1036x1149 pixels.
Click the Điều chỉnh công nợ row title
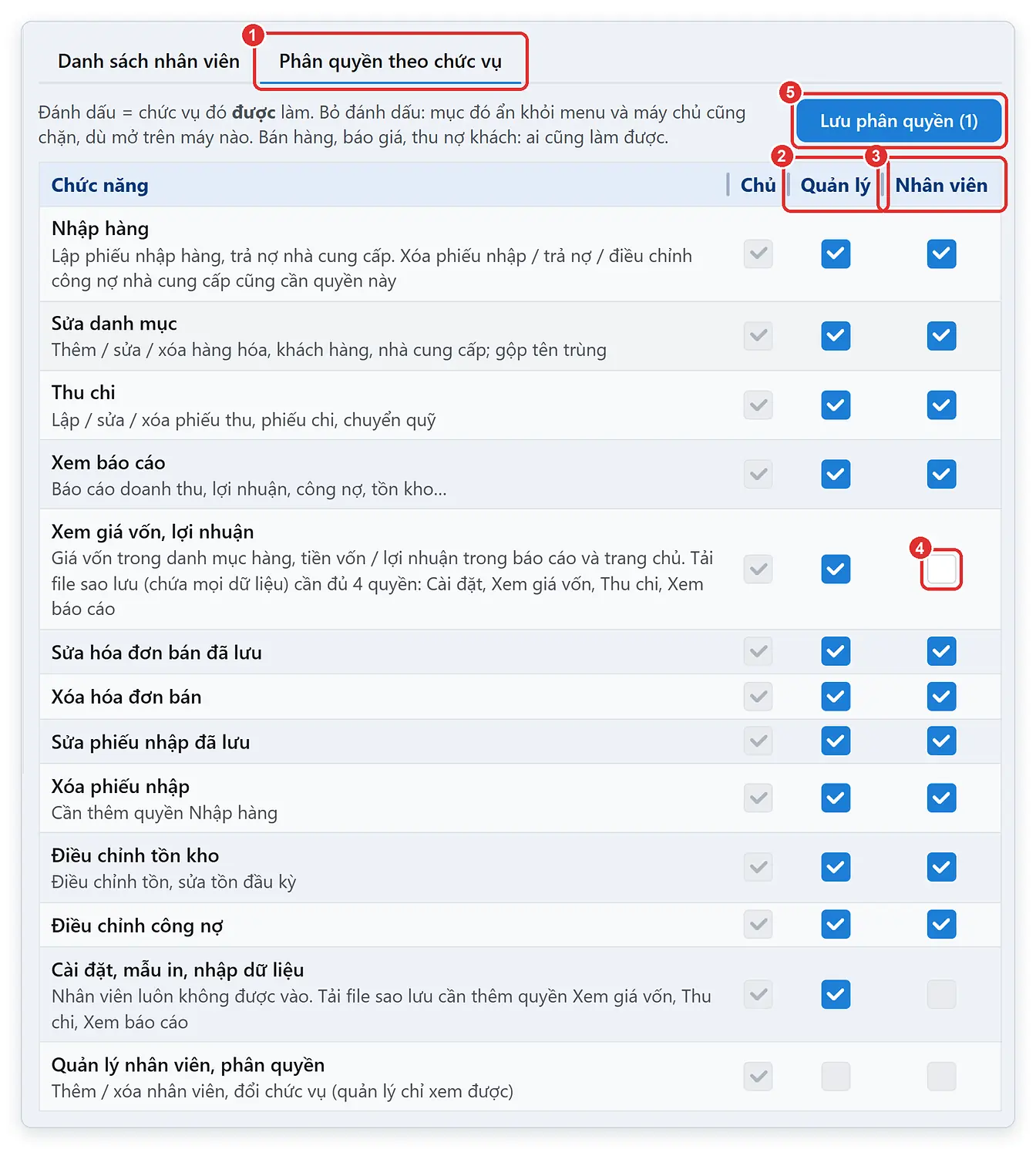(x=137, y=926)
